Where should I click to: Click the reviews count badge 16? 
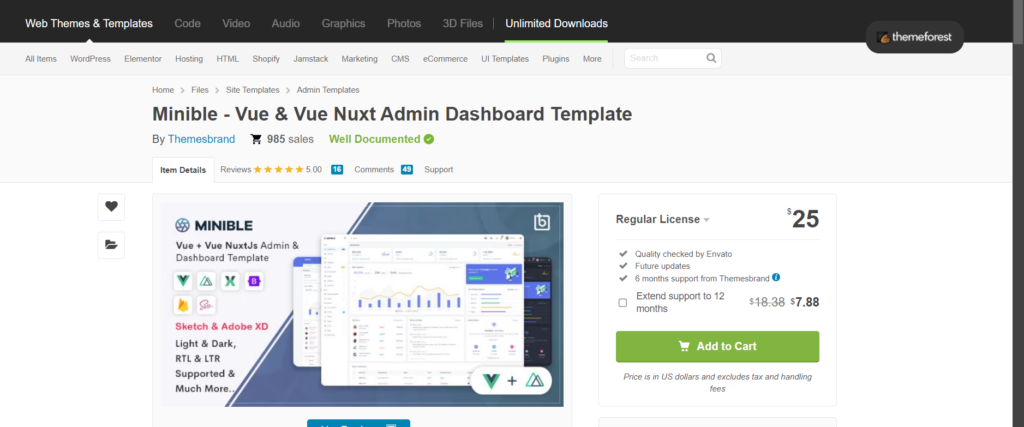point(337,170)
